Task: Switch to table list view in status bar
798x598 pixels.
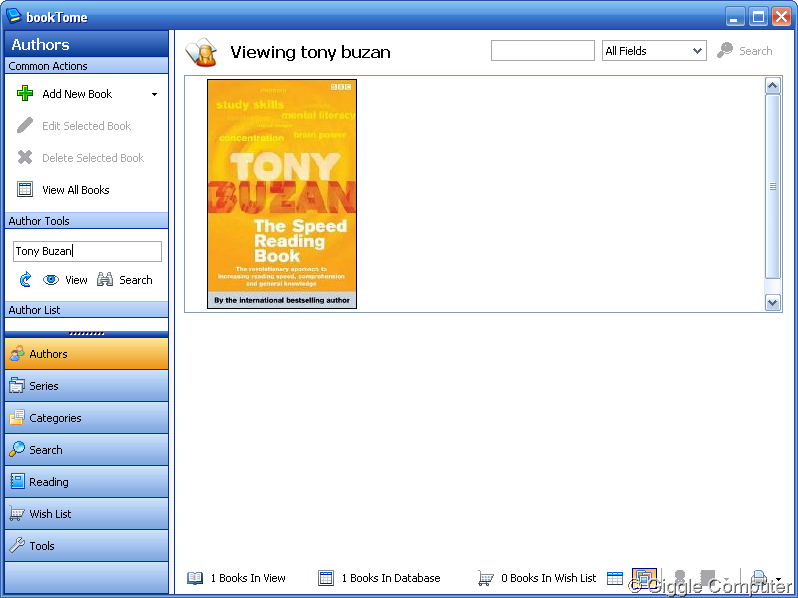Action: pos(615,578)
